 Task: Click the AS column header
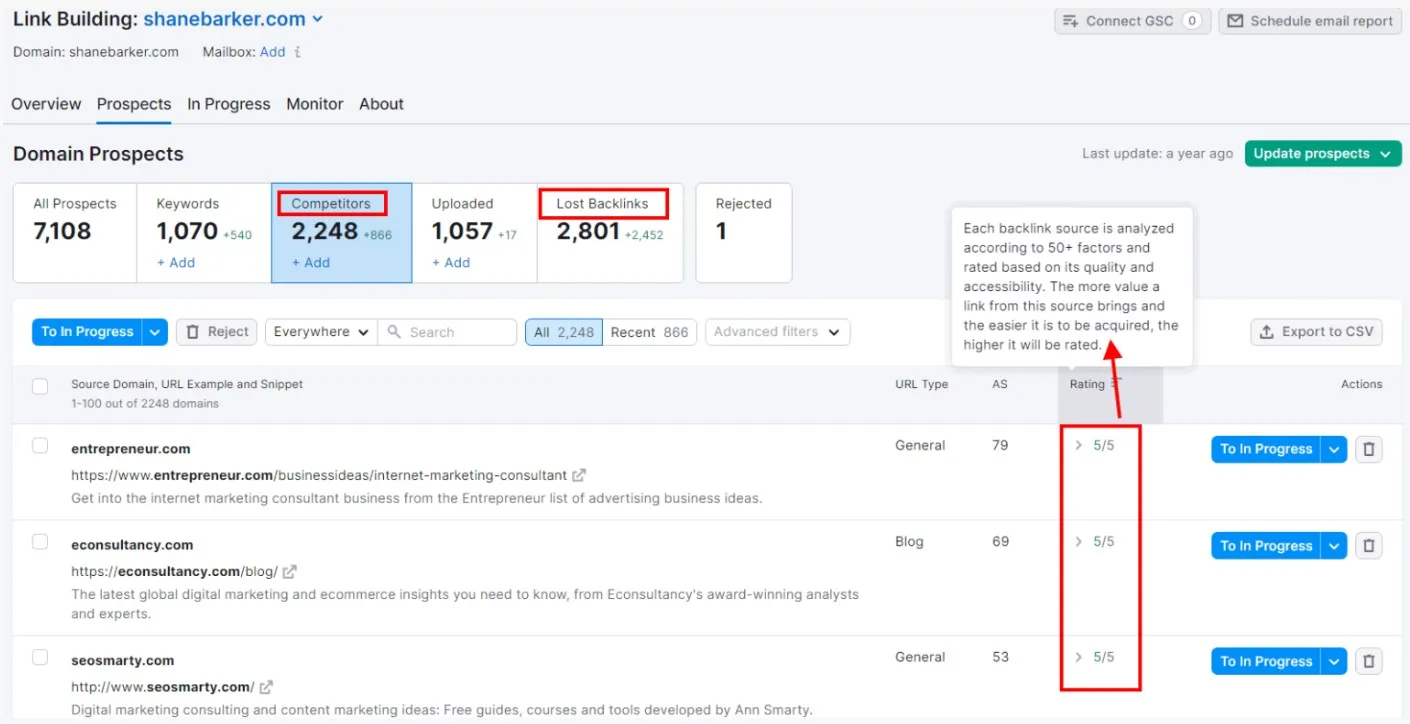tap(1000, 384)
